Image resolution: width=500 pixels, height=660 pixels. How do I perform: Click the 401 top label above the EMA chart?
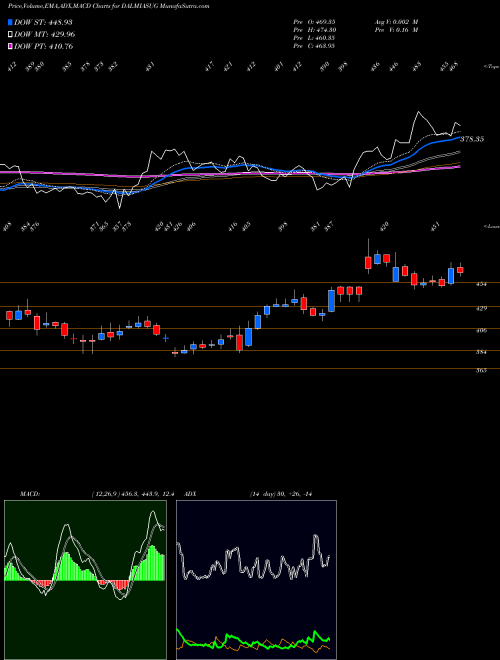279,67
